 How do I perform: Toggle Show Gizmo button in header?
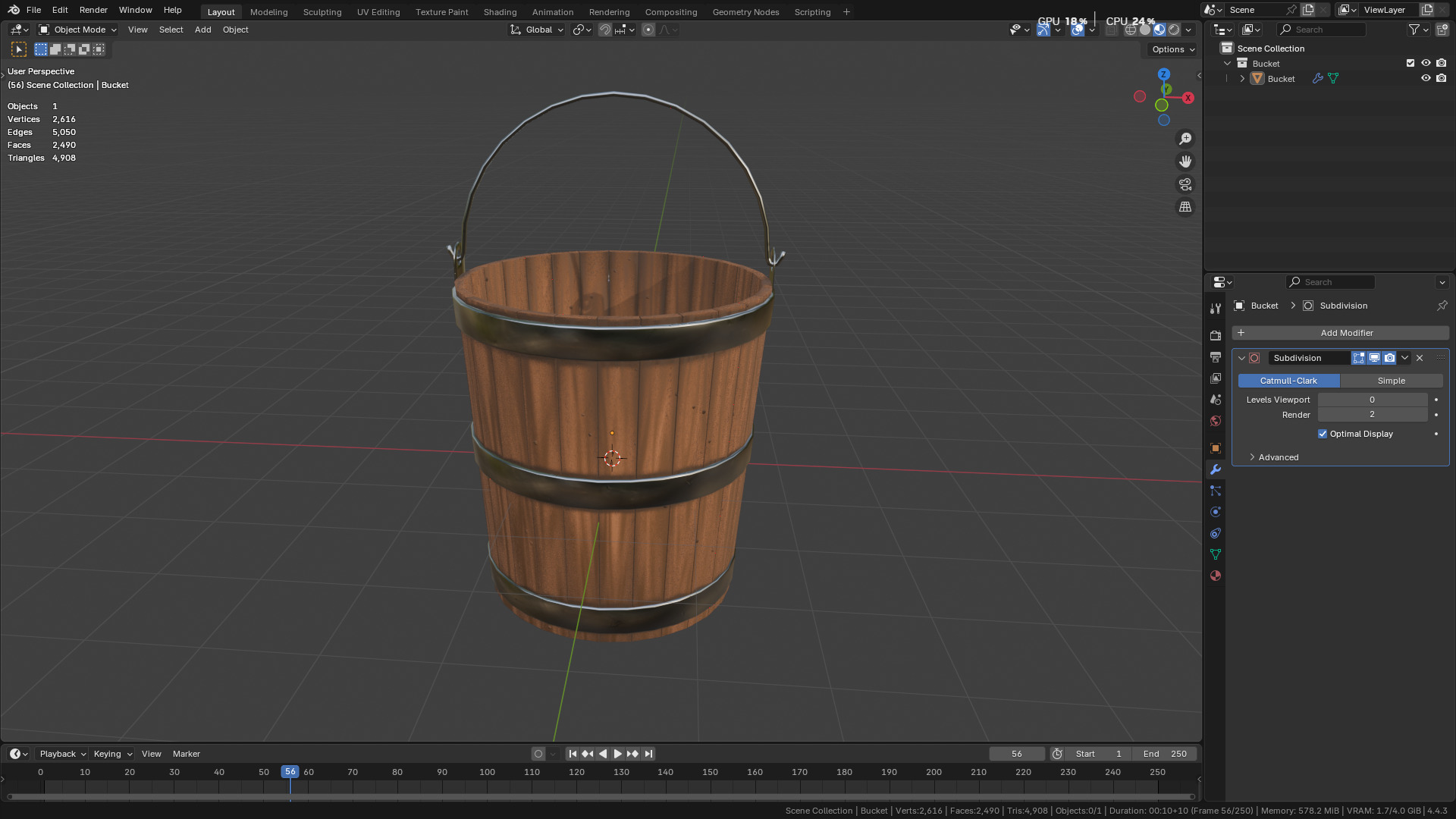pos(1043,30)
